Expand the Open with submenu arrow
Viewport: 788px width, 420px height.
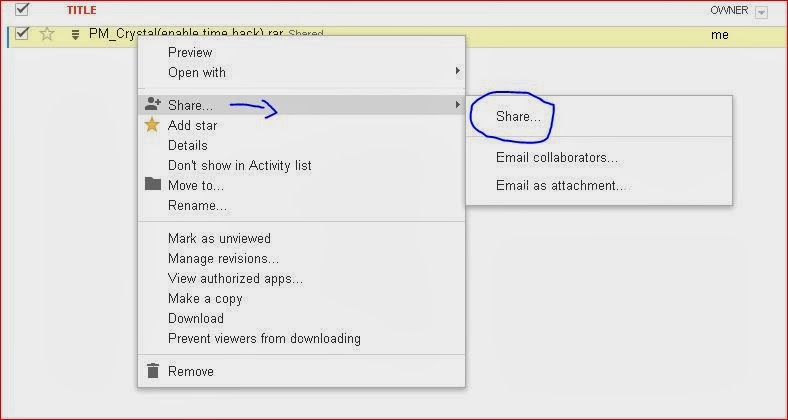pos(457,71)
